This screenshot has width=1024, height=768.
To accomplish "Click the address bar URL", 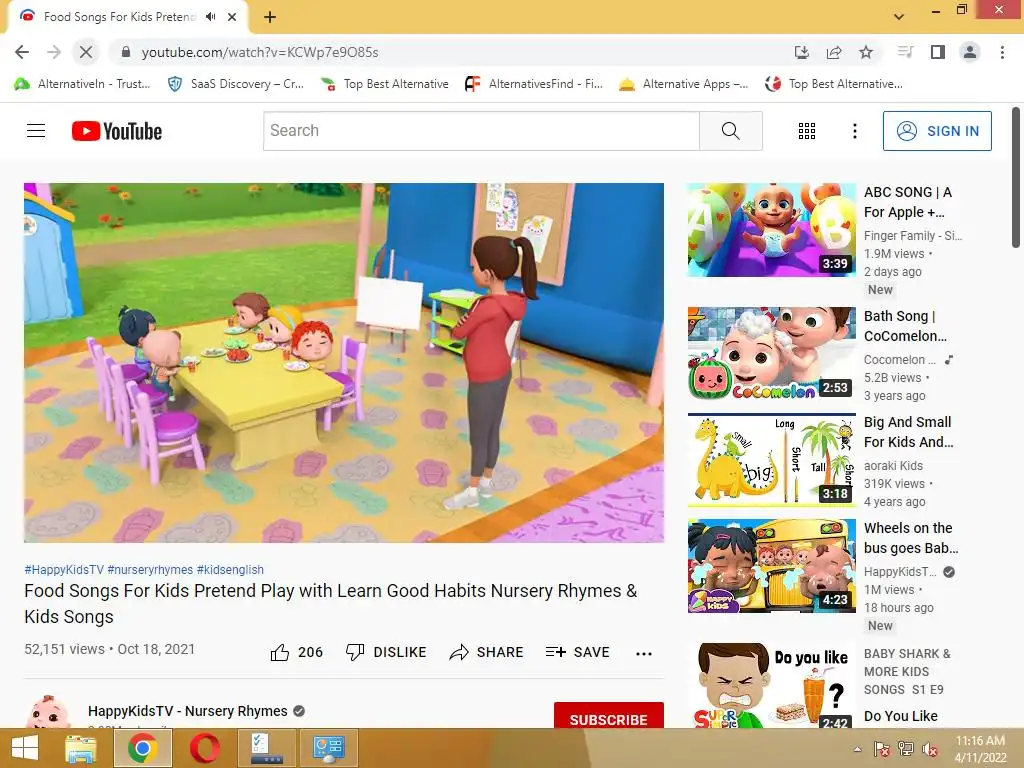I will [x=260, y=52].
